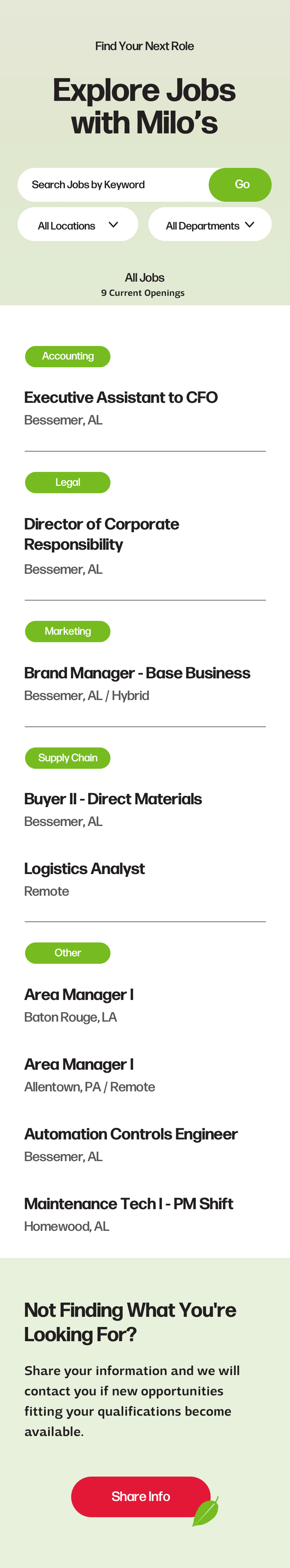Click the green leaf icon
This screenshot has height=1568, width=290.
pos(205,1512)
